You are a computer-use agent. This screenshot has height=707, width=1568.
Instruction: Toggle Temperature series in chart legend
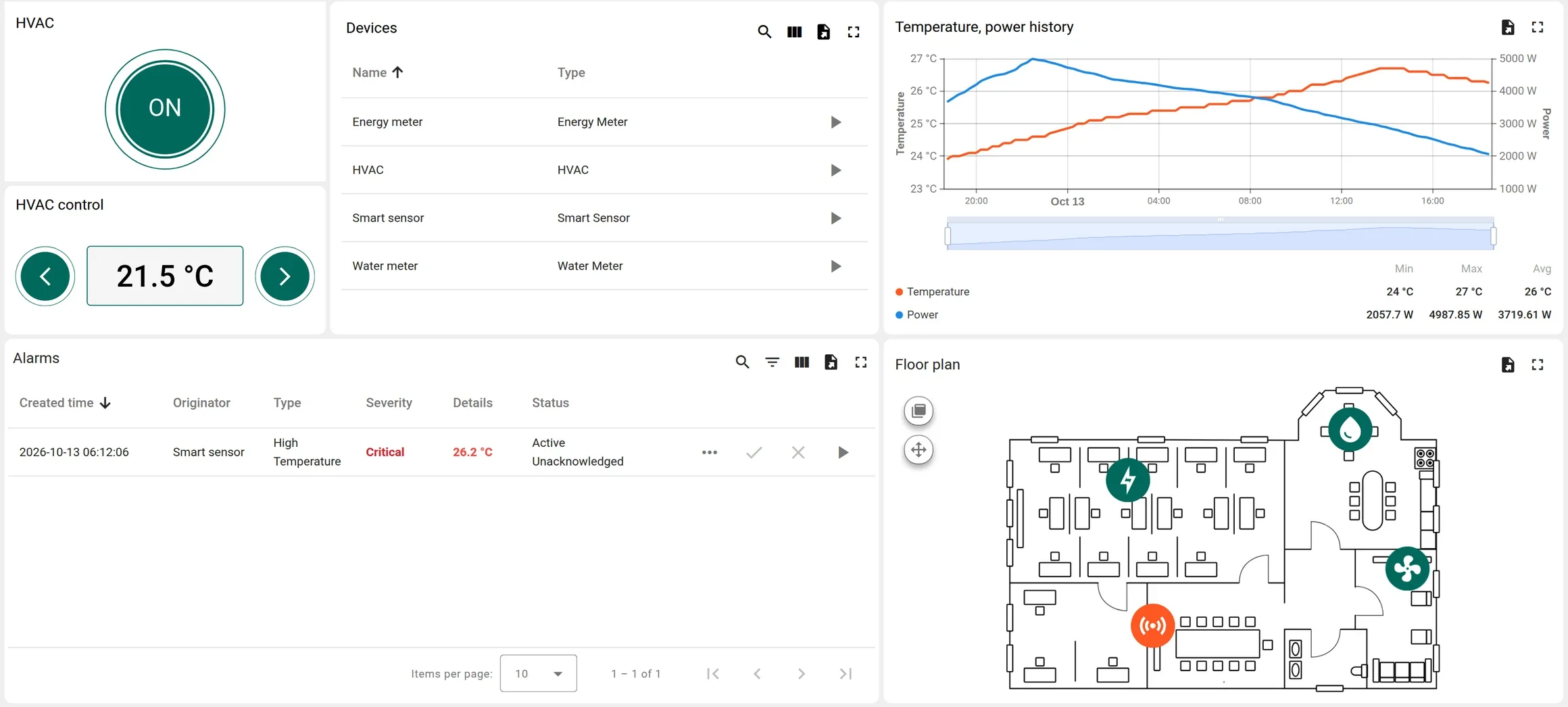(x=932, y=291)
